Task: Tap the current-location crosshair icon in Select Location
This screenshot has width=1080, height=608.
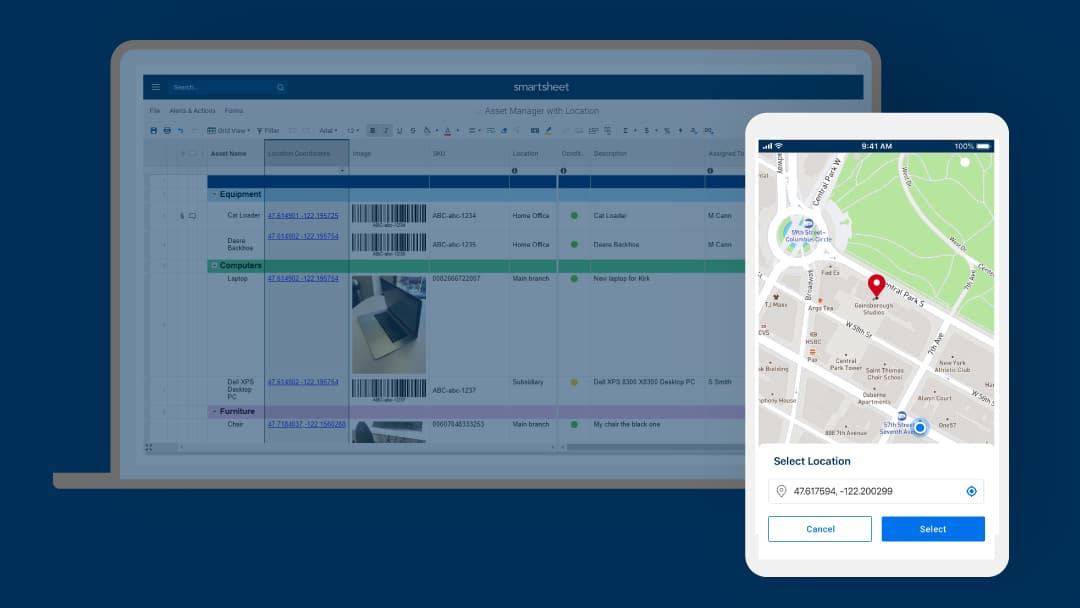Action: point(970,491)
